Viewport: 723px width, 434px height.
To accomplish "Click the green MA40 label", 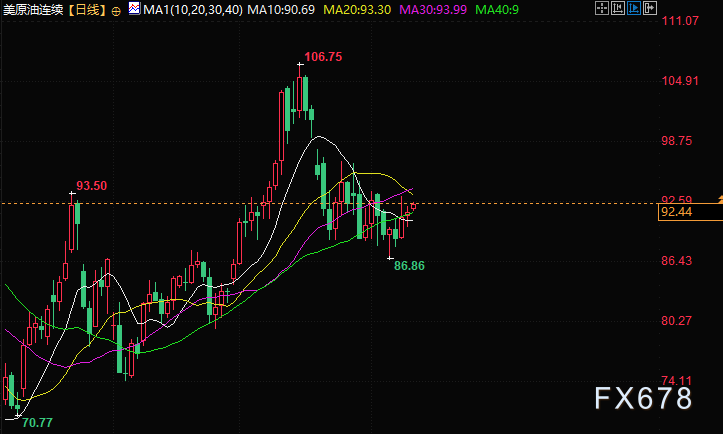I will 497,9.
